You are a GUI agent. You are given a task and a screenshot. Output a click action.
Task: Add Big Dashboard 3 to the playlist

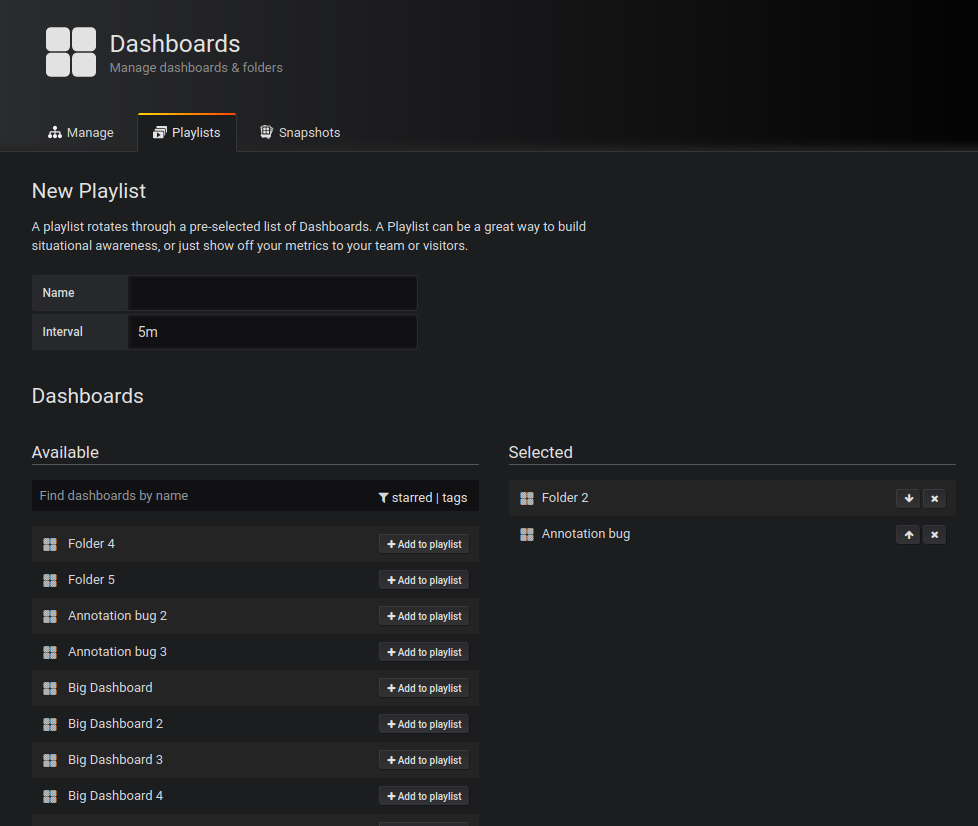[x=423, y=759]
